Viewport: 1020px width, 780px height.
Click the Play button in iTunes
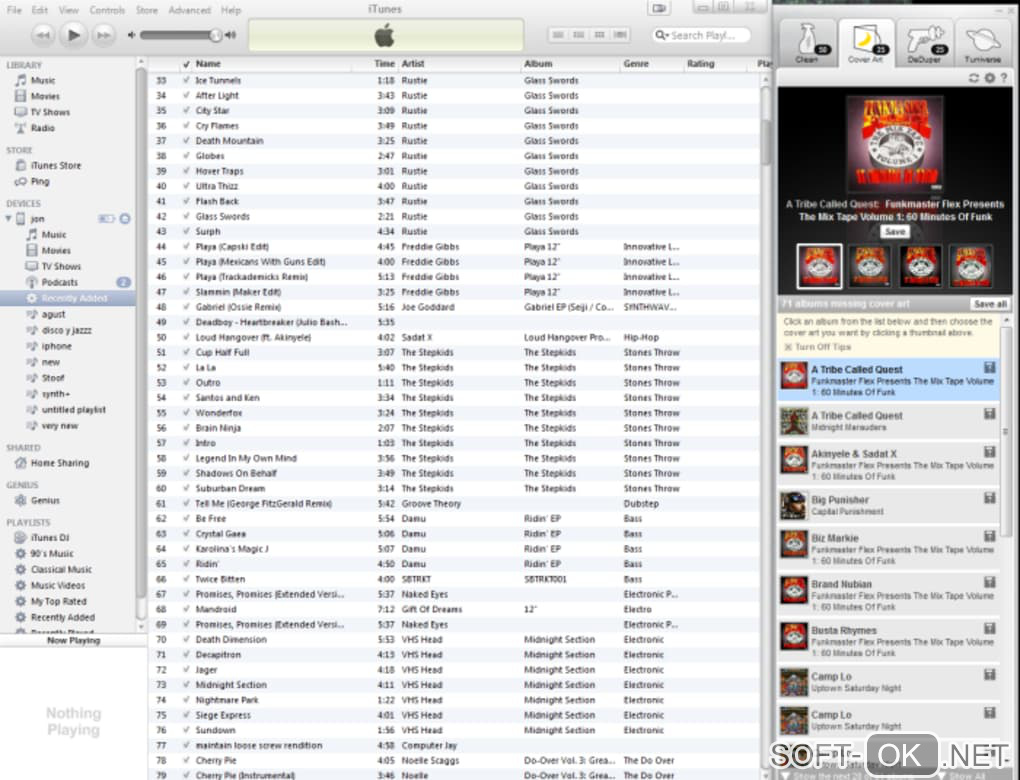(74, 34)
